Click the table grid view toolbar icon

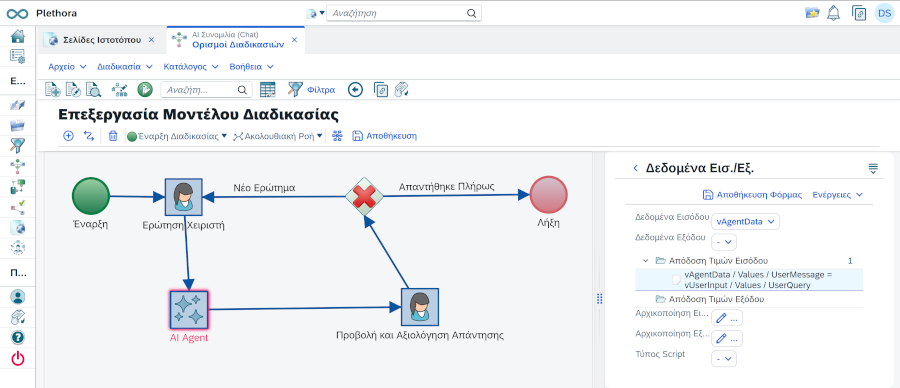(x=267, y=89)
